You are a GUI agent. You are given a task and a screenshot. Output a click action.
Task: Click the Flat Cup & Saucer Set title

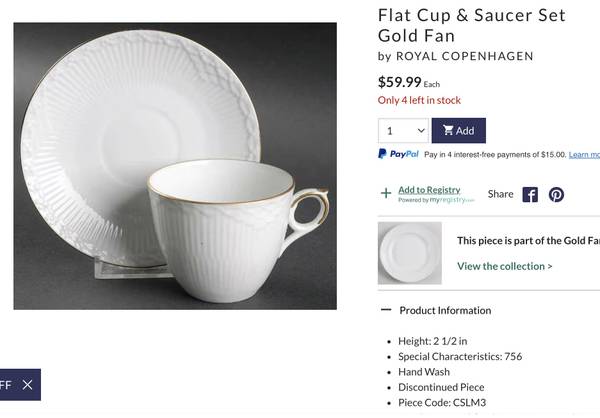pos(470,25)
